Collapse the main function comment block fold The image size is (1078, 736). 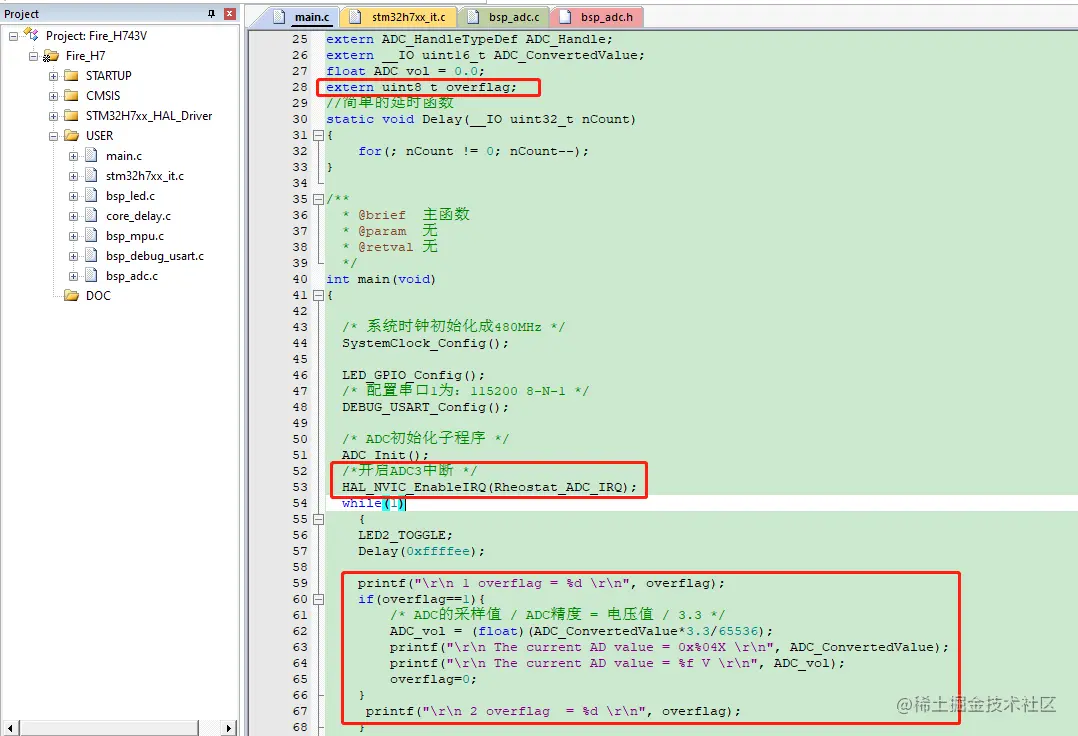pos(318,199)
